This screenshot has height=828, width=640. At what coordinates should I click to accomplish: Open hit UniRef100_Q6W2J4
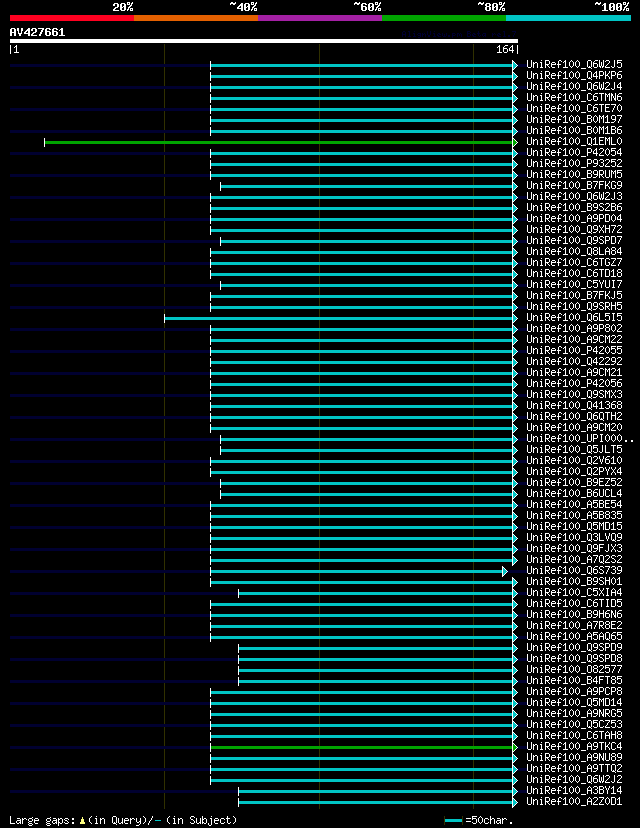pyautogui.click(x=574, y=87)
